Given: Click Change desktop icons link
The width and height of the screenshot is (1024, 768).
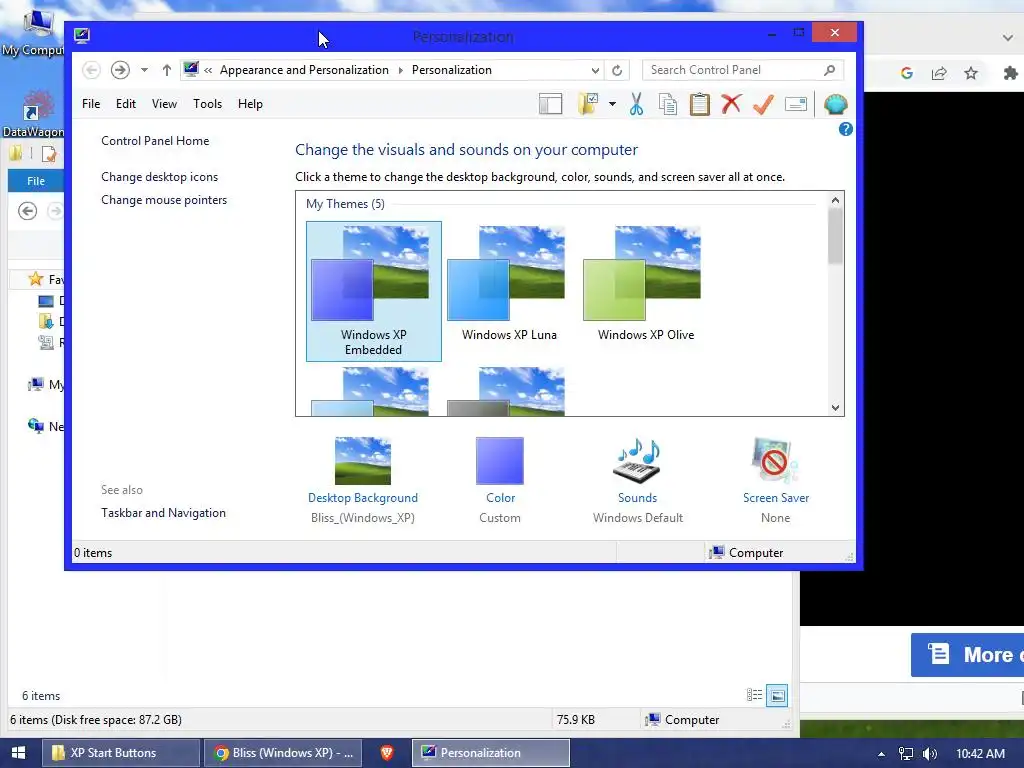Looking at the screenshot, I should (x=159, y=177).
